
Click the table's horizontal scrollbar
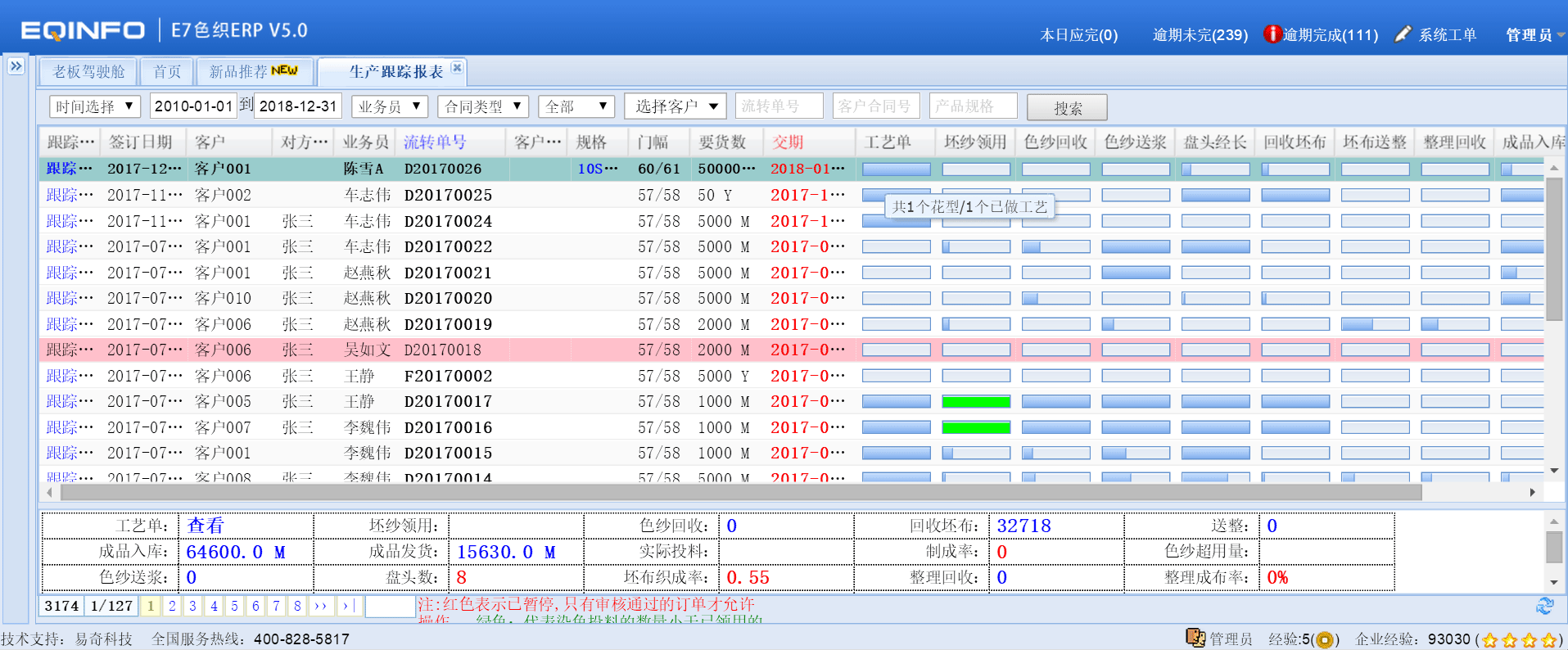click(x=741, y=492)
